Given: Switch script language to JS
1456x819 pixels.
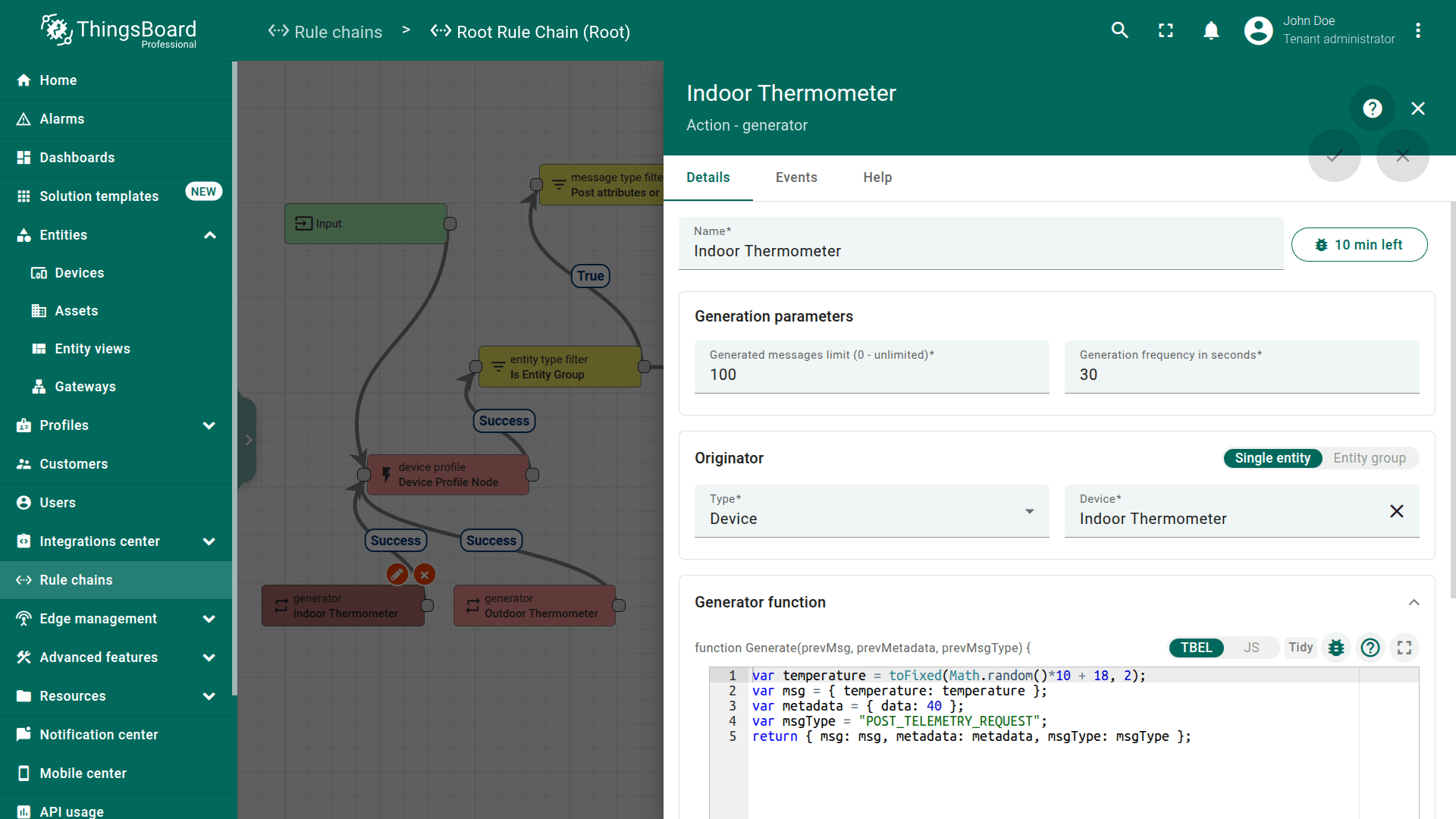Looking at the screenshot, I should point(1251,648).
